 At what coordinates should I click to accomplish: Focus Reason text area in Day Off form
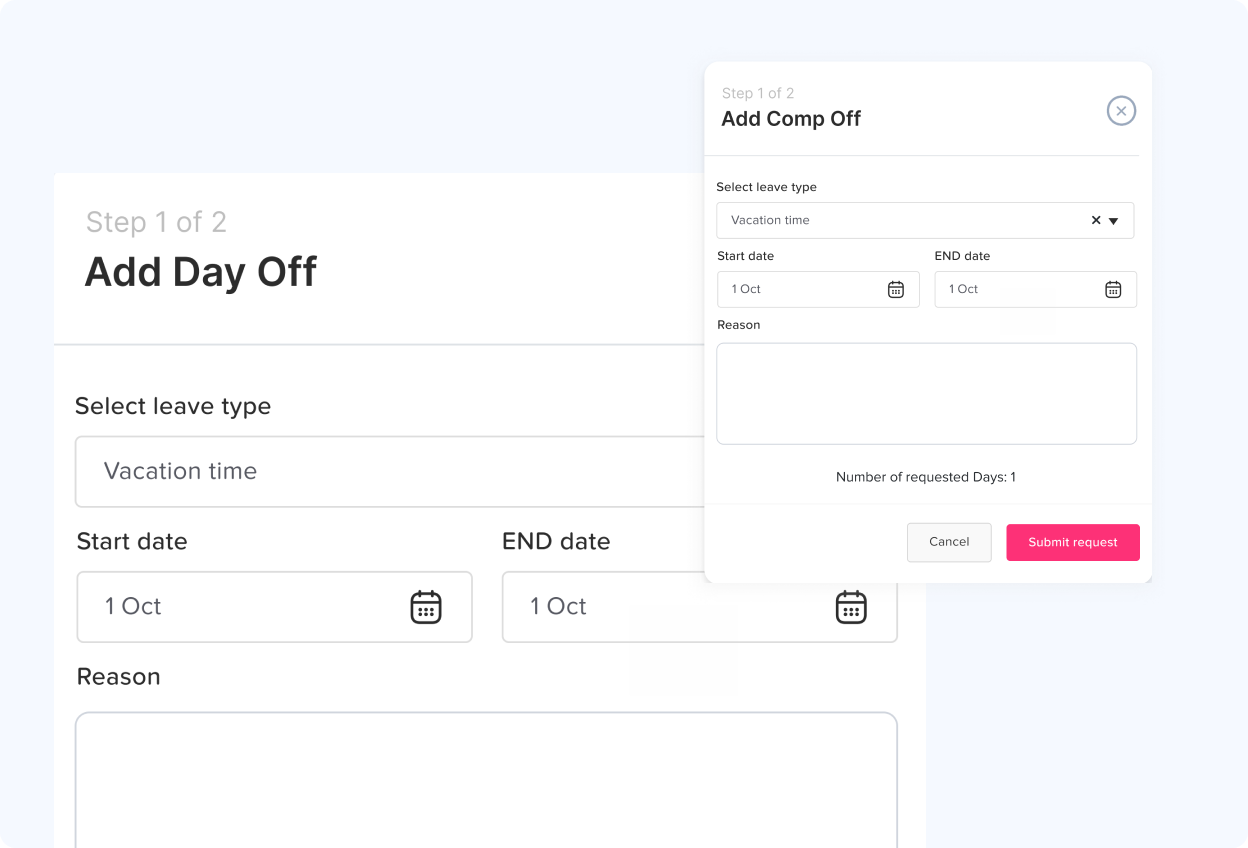point(486,780)
